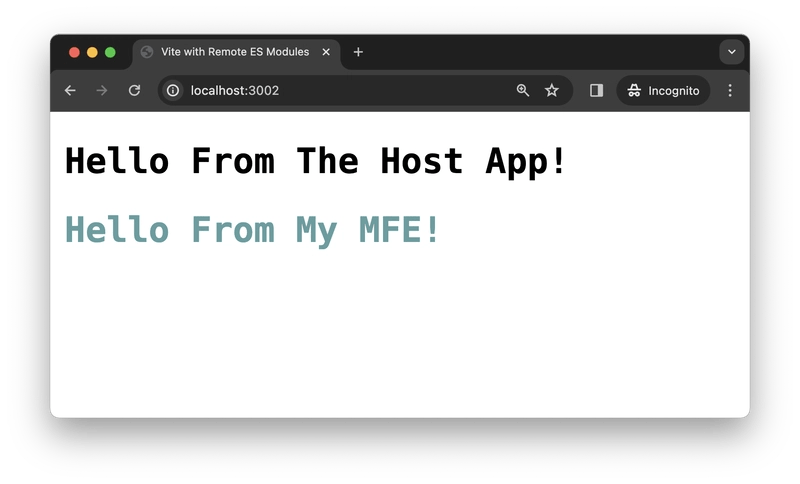Close the Vite with Remote ES Modules tab
Screen dimensions: 800x484
(326, 52)
